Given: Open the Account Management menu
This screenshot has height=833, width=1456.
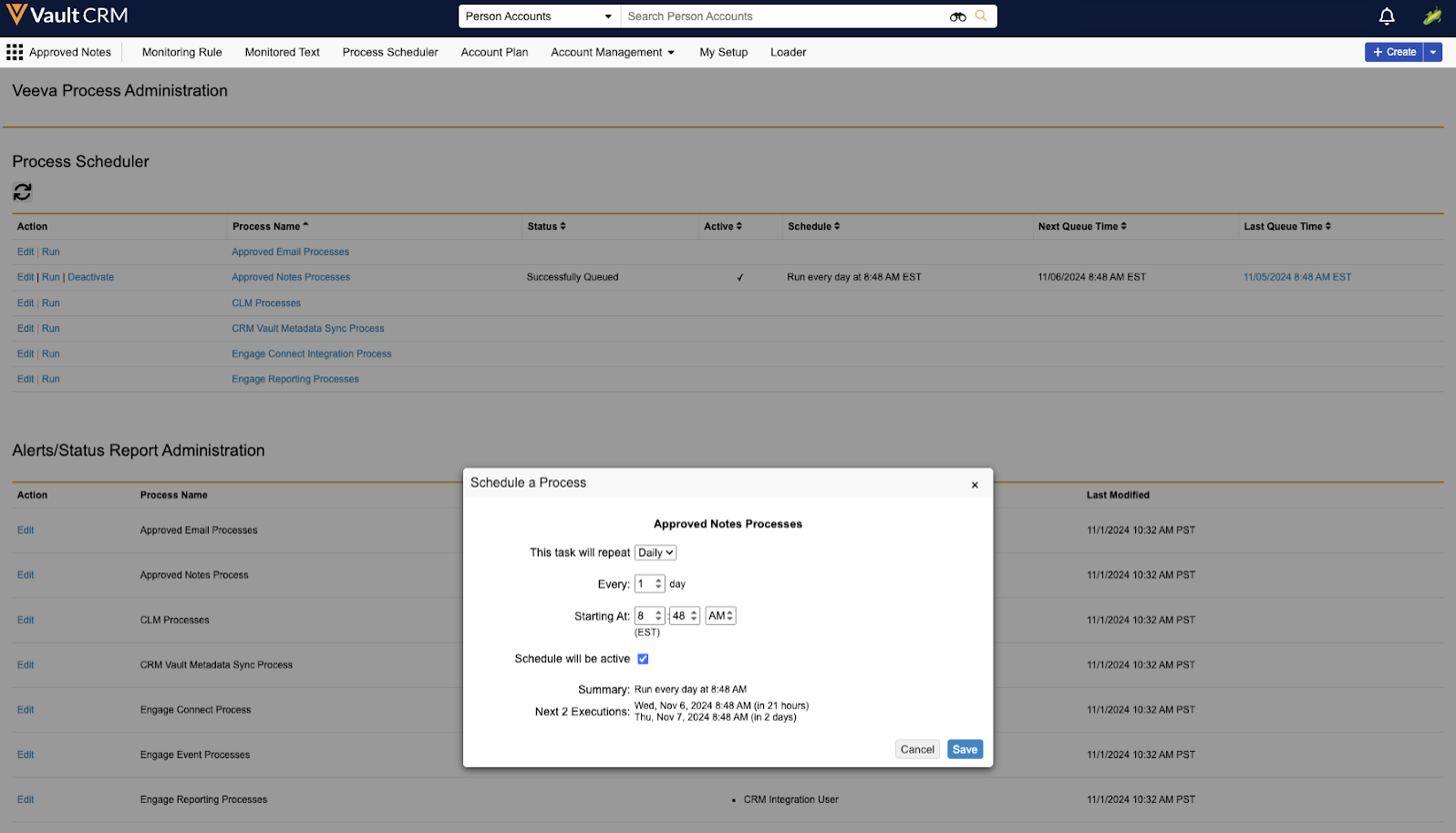Looking at the screenshot, I should coord(613,52).
